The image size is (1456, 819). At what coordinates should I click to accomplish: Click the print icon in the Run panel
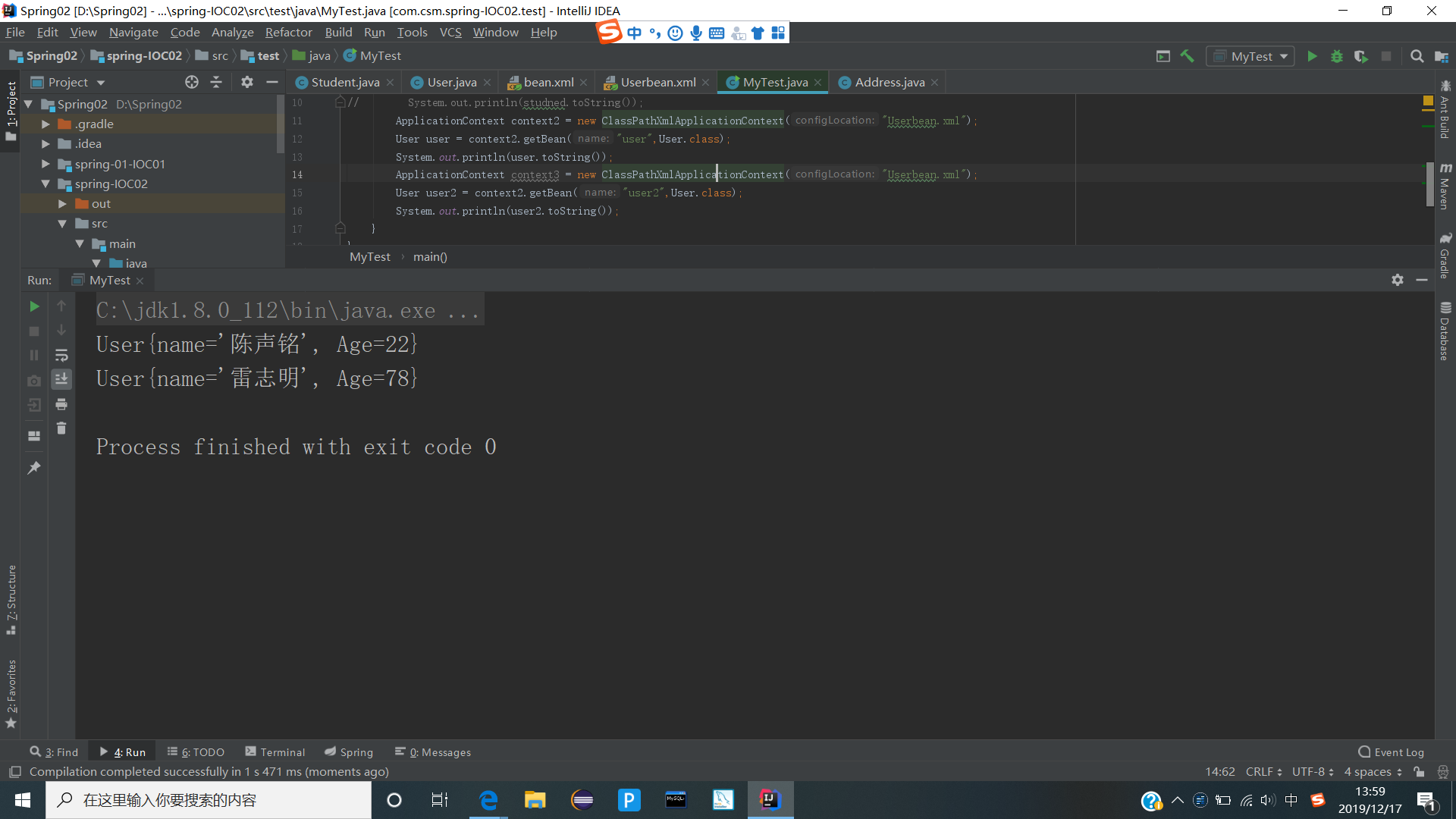[x=61, y=404]
